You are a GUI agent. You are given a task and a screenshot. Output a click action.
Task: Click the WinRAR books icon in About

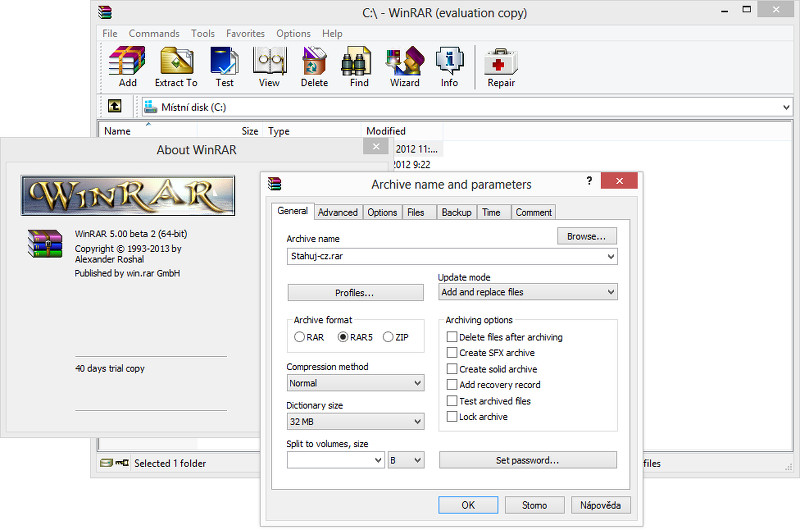pos(45,244)
